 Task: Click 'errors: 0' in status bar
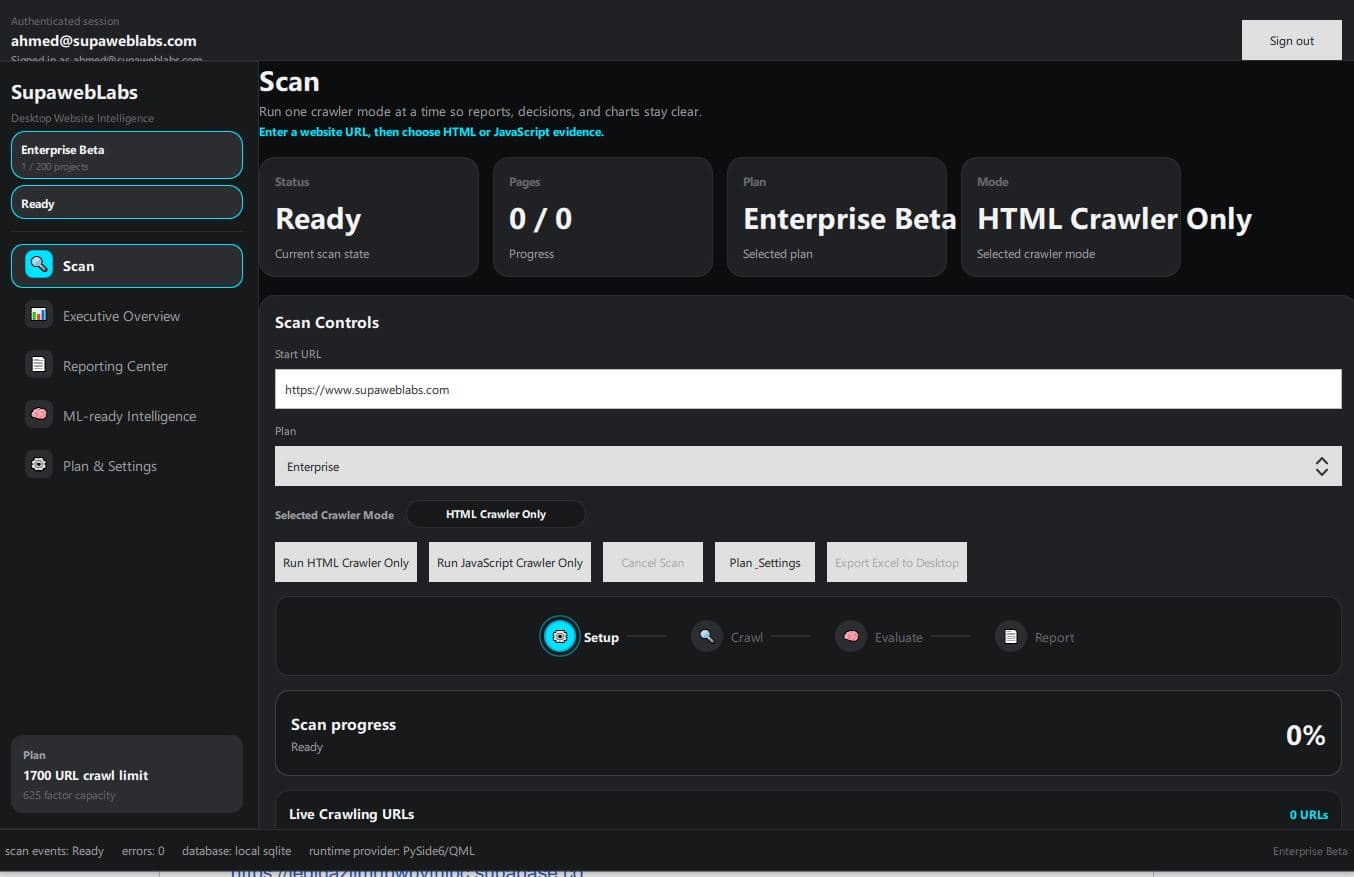[x=143, y=851]
